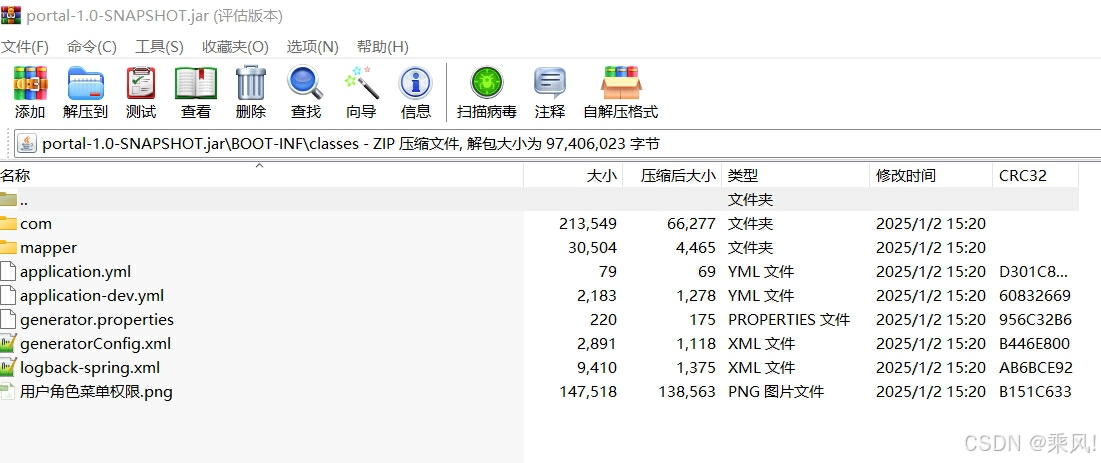Open the 工具(S) menu
The height and width of the screenshot is (463, 1101).
[159, 47]
